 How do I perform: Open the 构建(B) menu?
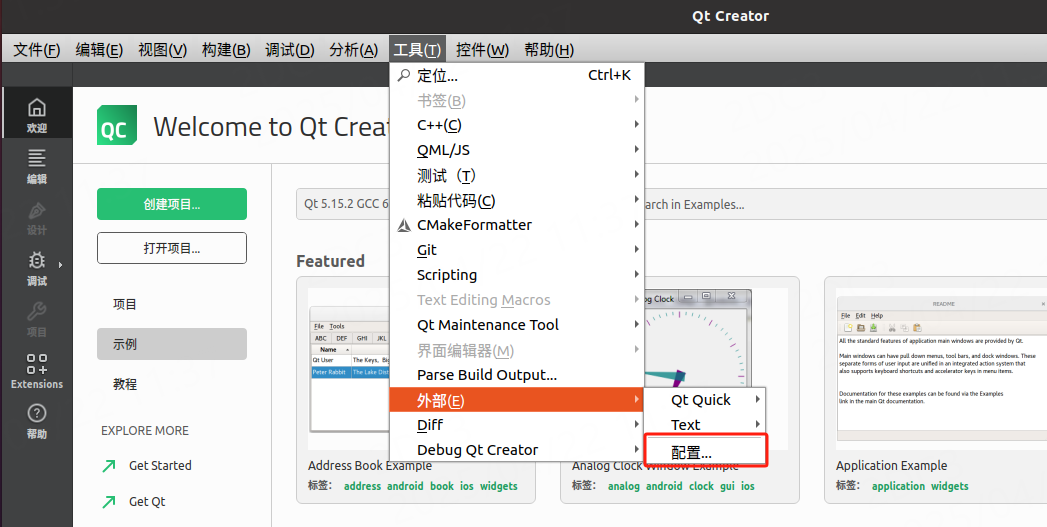(x=226, y=49)
